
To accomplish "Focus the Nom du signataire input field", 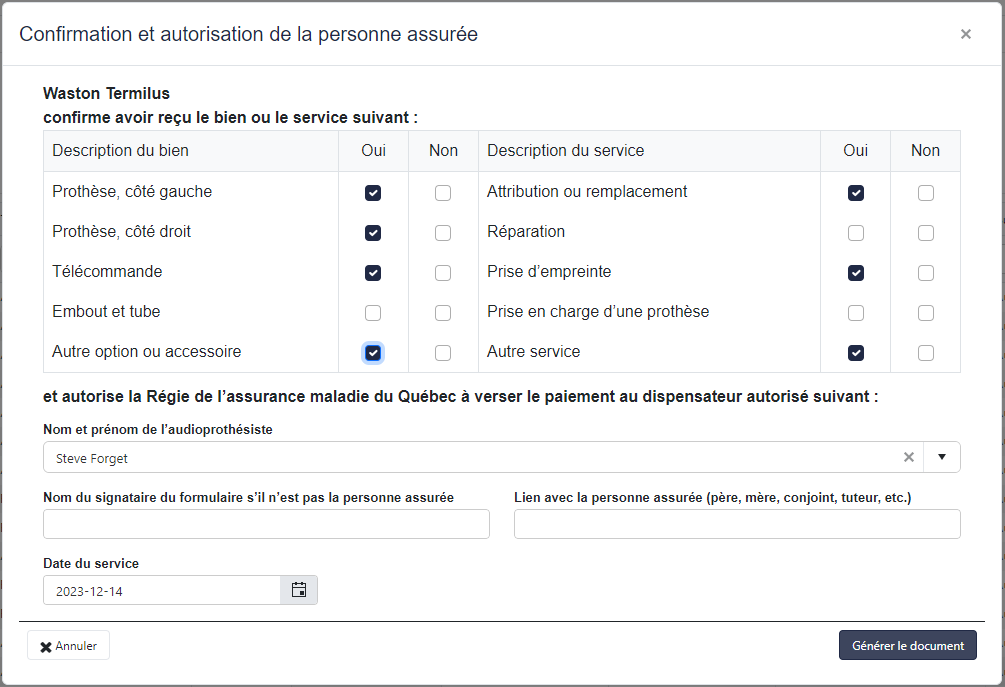I will (x=266, y=524).
